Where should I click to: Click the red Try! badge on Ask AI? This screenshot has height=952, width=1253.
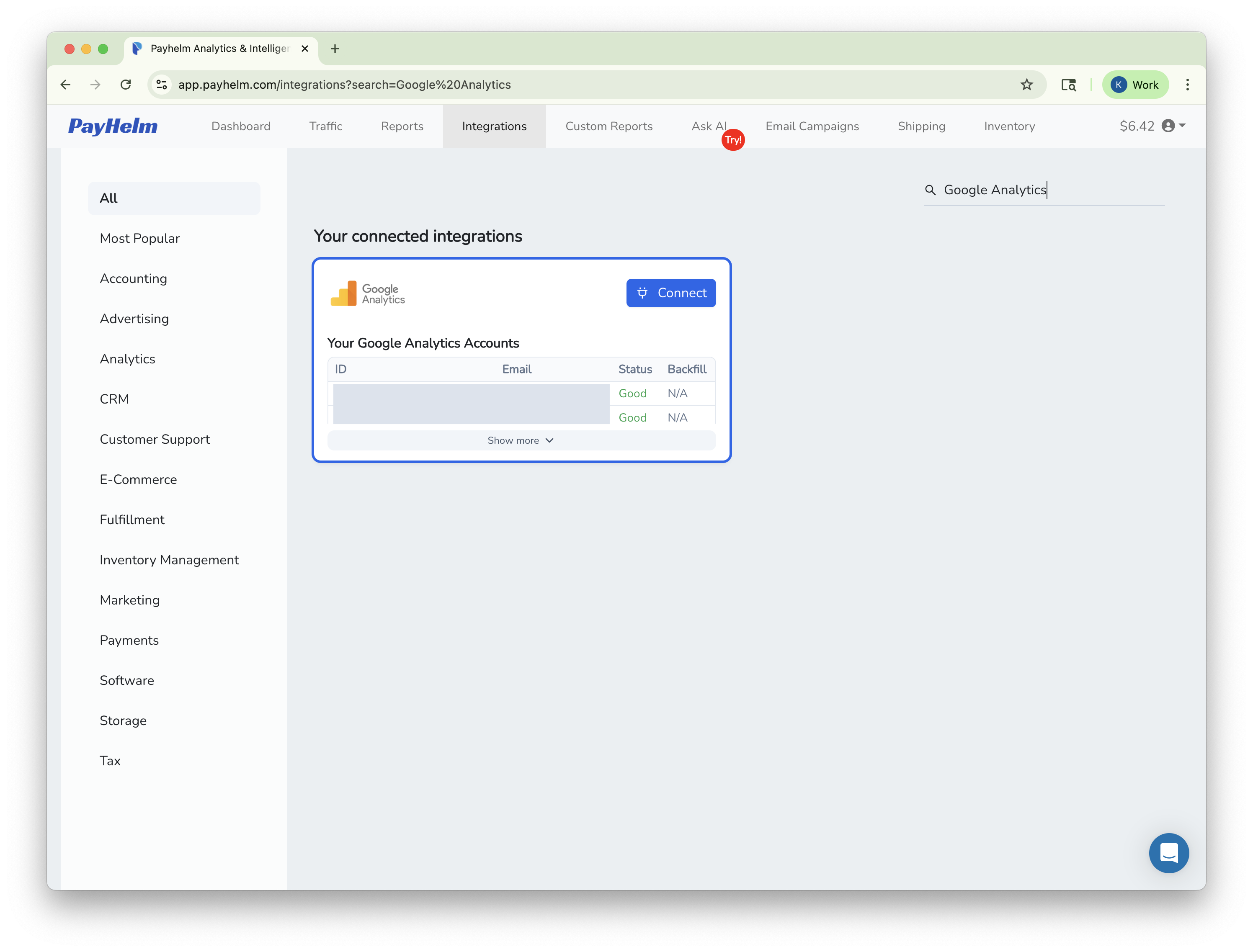[733, 139]
